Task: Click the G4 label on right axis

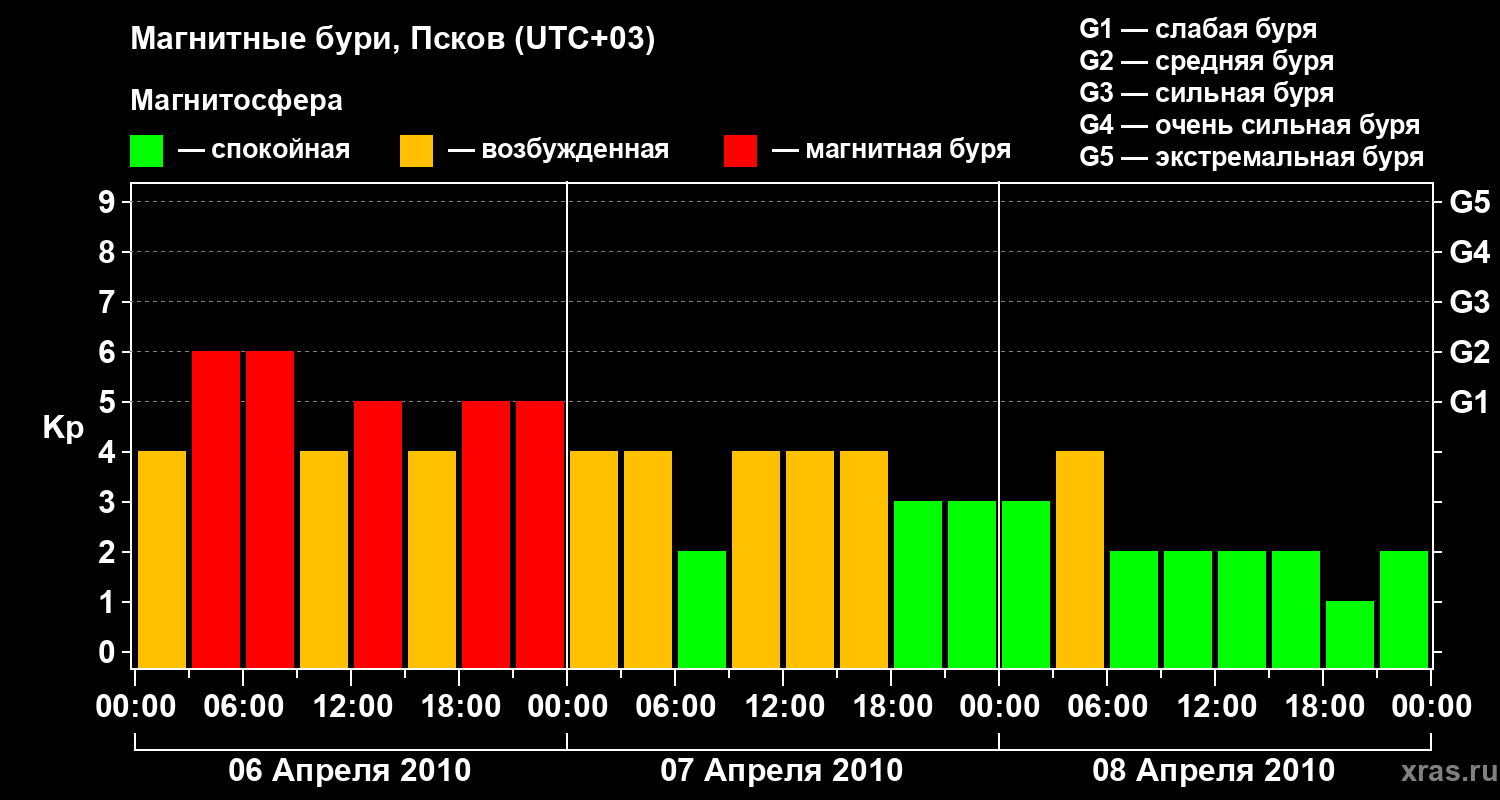Action: [x=1470, y=253]
